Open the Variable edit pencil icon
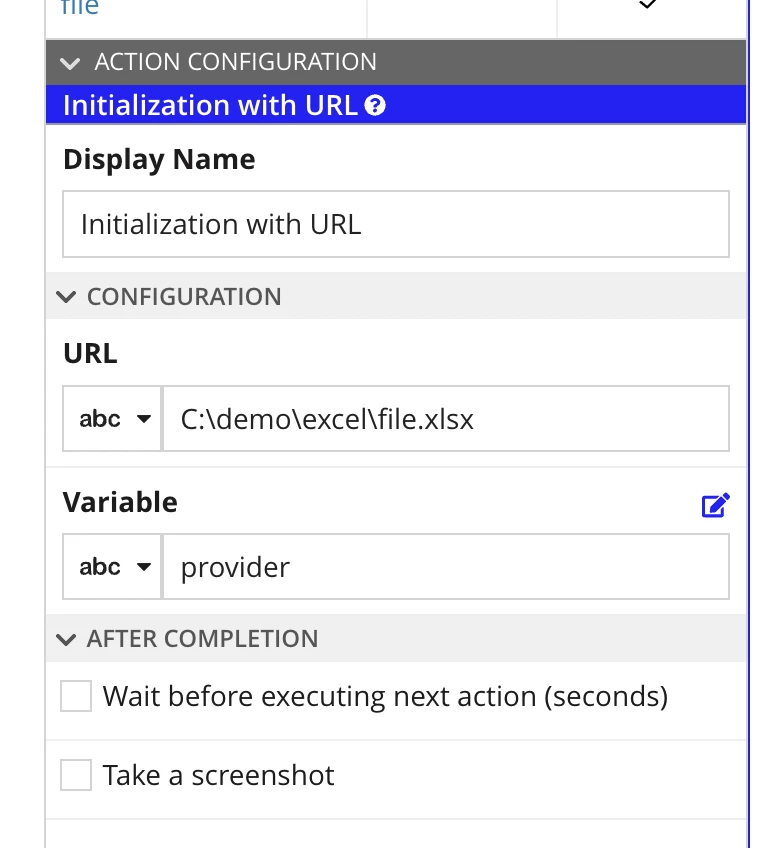782x848 pixels. (x=715, y=505)
